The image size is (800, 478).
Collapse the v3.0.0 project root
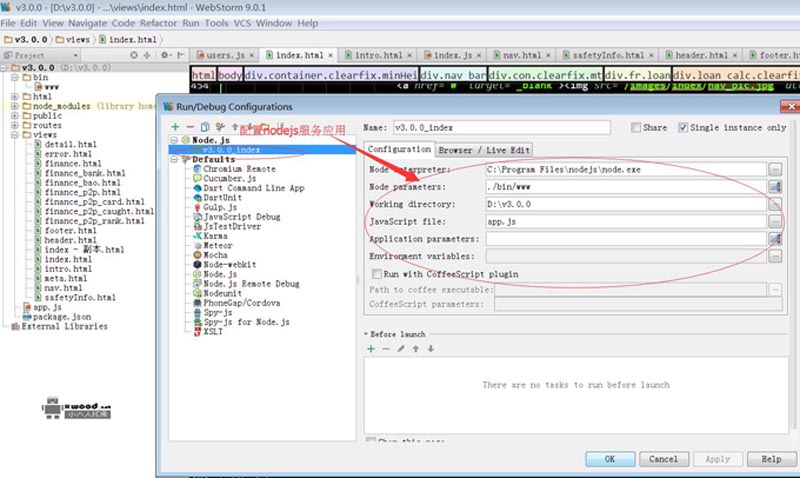(4, 67)
